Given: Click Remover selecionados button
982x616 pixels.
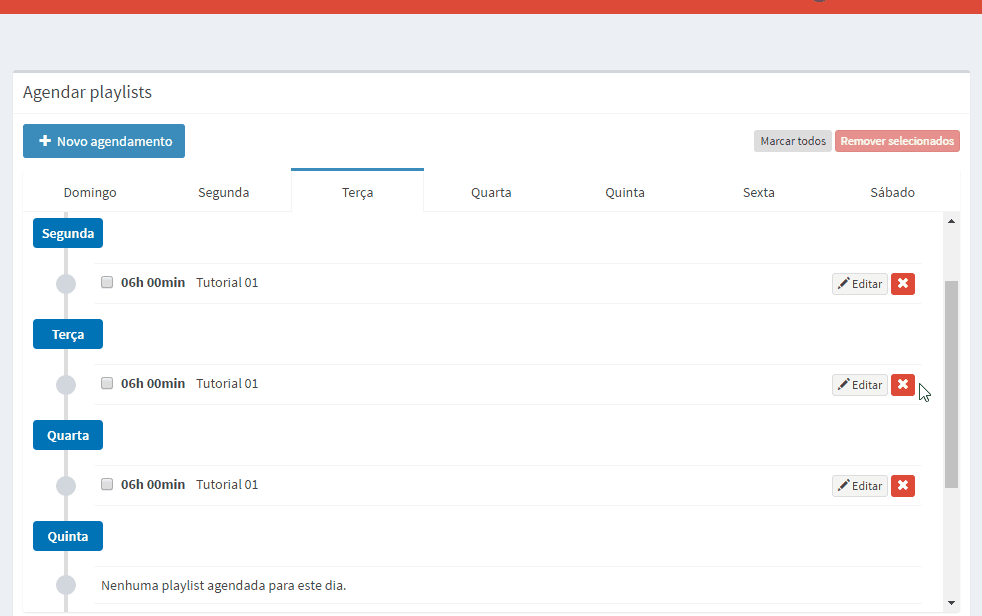Looking at the screenshot, I should click(x=897, y=141).
